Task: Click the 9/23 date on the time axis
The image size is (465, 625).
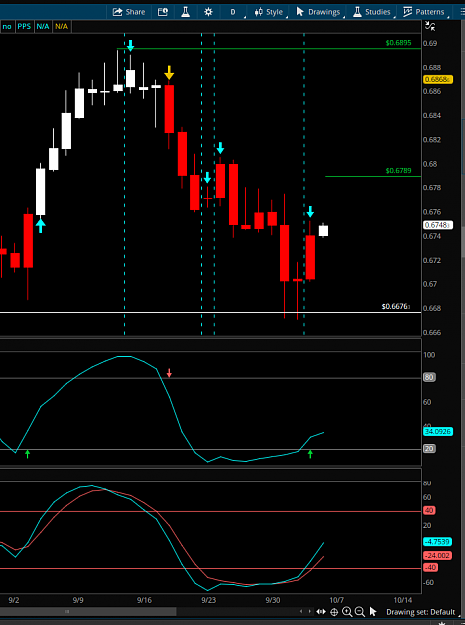Action: click(x=208, y=599)
